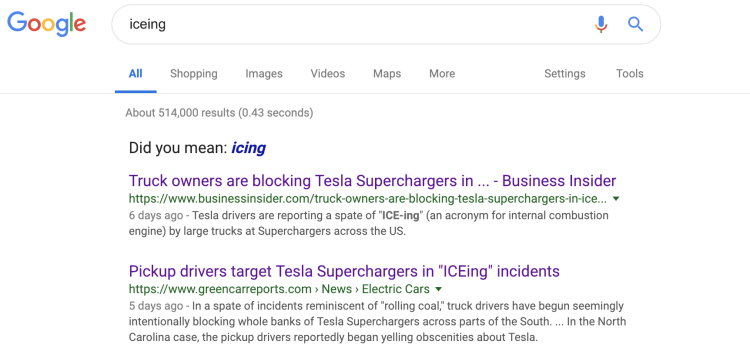Image resolution: width=750 pixels, height=361 pixels.
Task: Switch to the Images tab
Action: [x=264, y=74]
